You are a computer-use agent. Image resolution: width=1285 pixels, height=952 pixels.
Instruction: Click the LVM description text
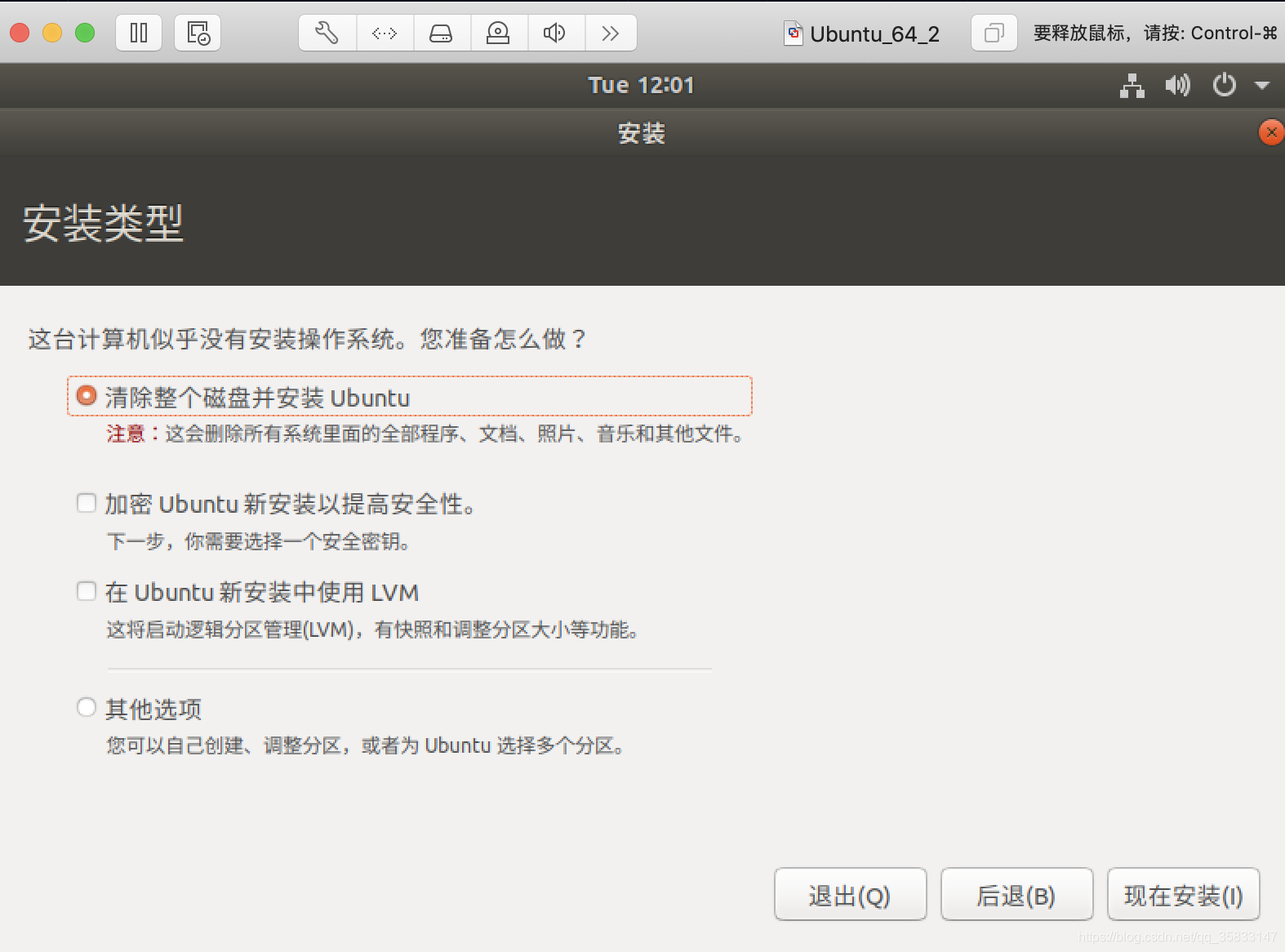click(x=373, y=629)
